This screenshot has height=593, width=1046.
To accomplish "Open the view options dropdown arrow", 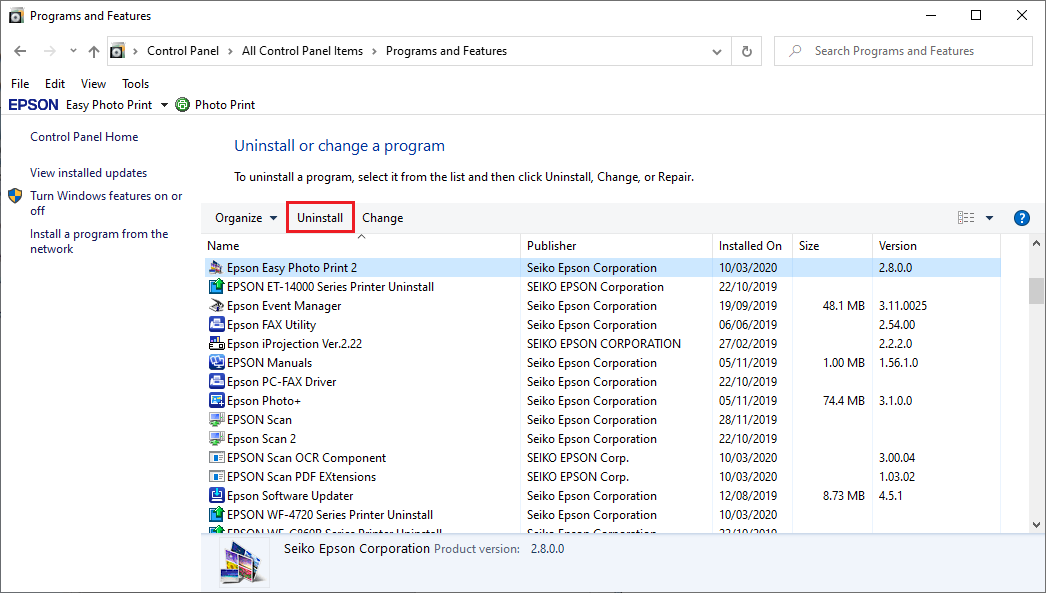I will coord(989,218).
